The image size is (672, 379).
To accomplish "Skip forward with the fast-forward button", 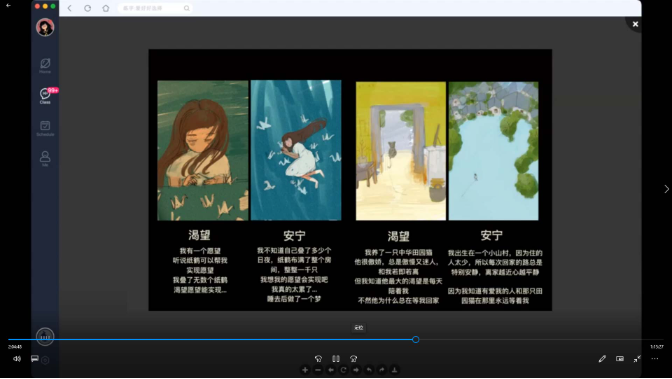I will pyautogui.click(x=354, y=358).
